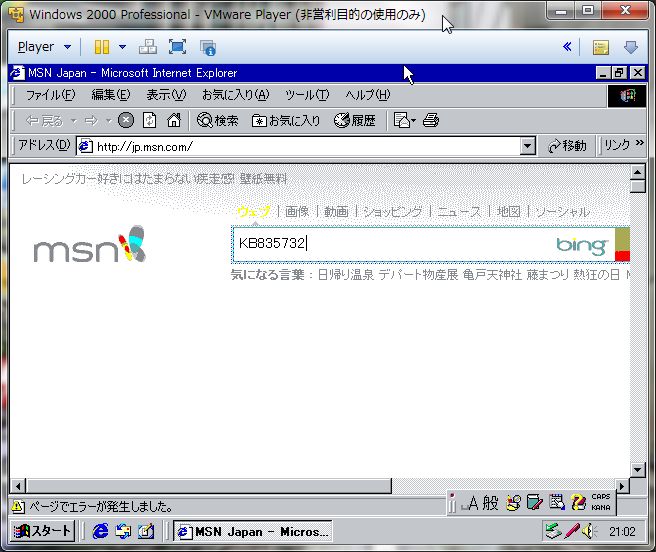Click the page error warning icon in status bar
Viewport: 656px width, 552px height.
pos(18,507)
